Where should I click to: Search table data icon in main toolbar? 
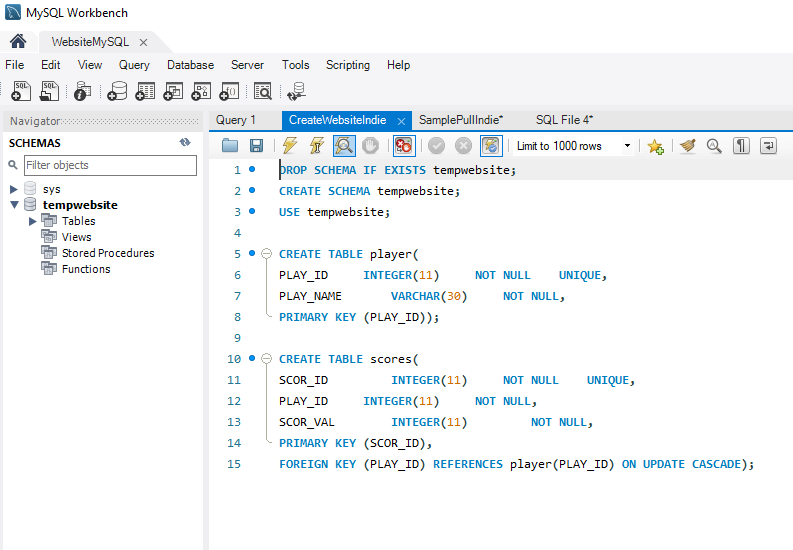263,91
